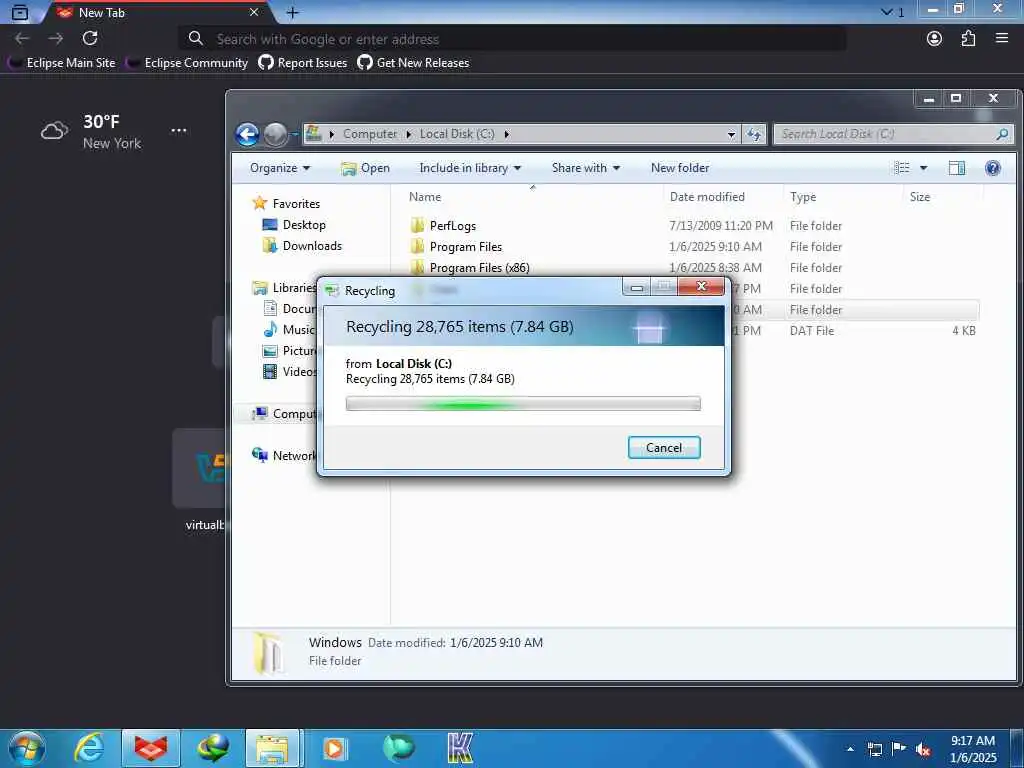Select Libraries in navigation pane
This screenshot has height=768, width=1024.
click(285, 287)
